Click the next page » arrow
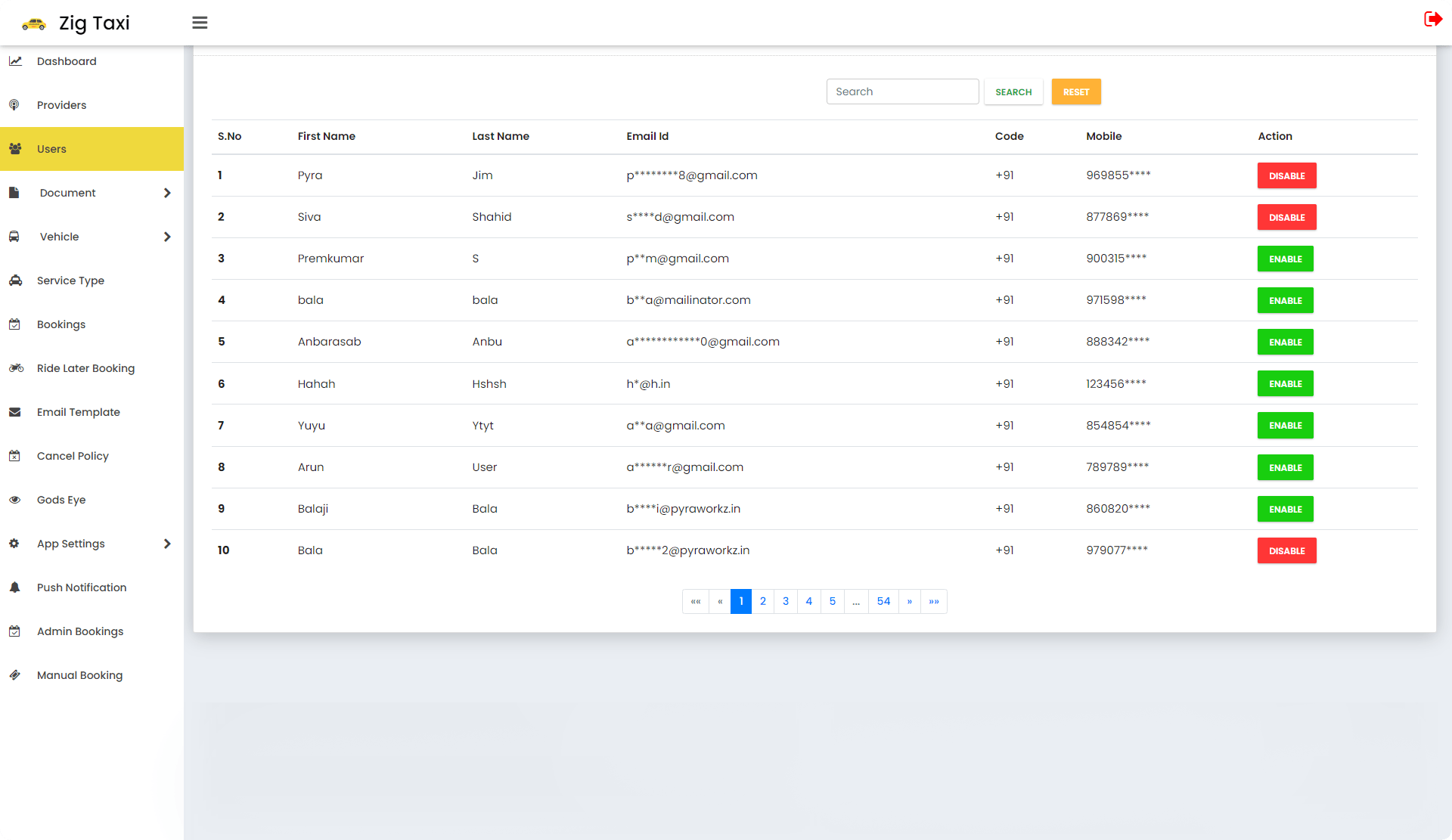Screen dimensions: 1452x840 pos(910,601)
